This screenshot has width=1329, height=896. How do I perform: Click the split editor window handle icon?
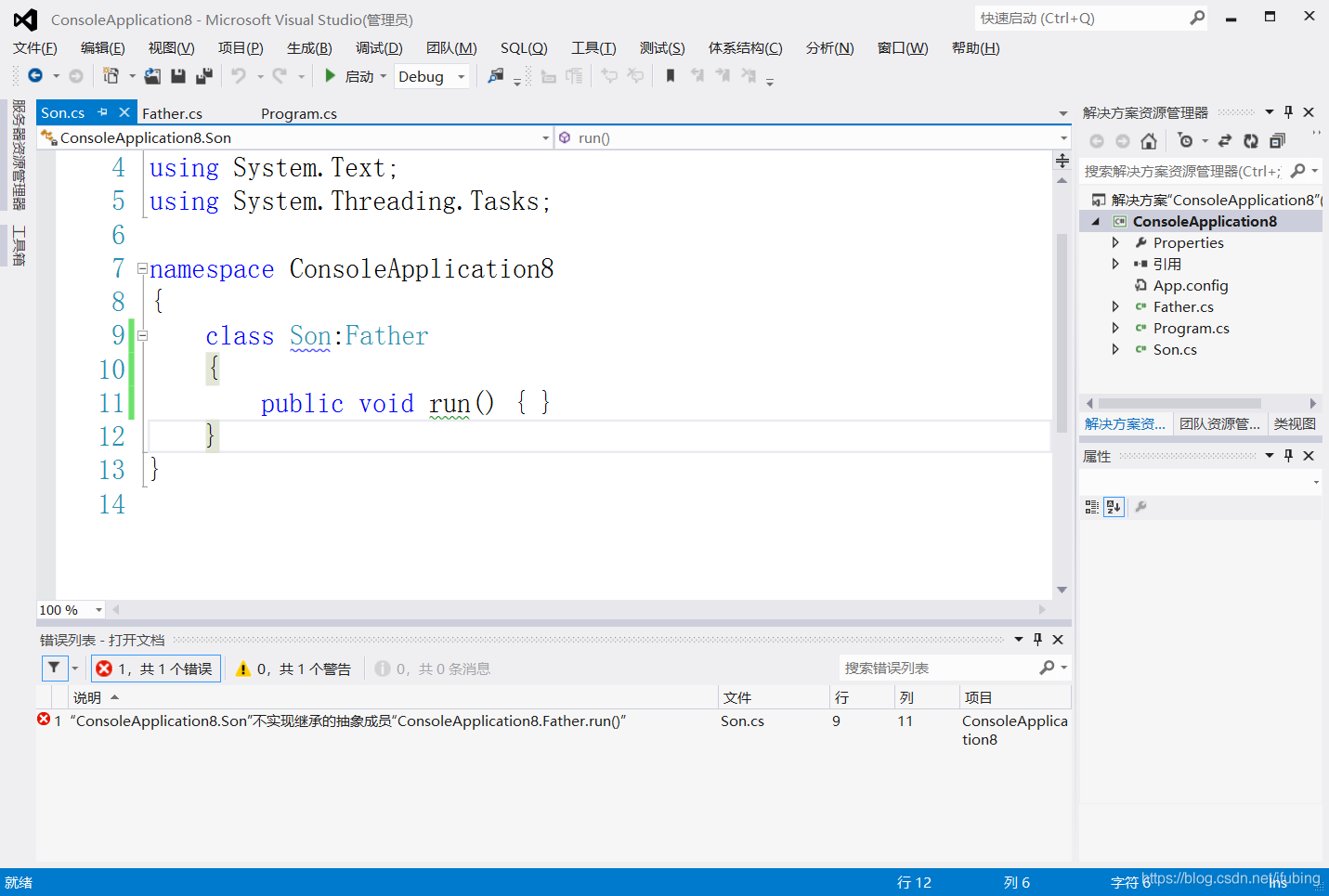1062,161
